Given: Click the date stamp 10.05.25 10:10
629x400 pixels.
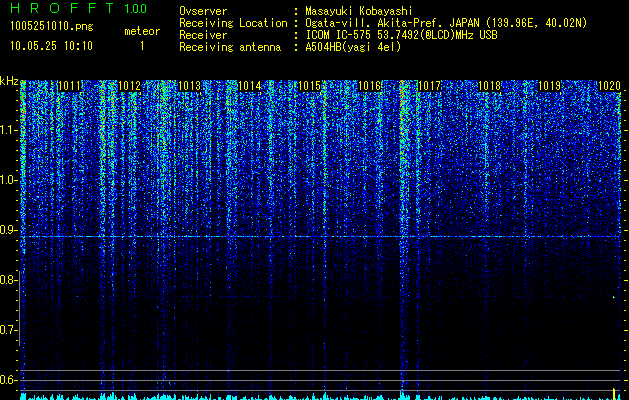Looking at the screenshot, I should coord(51,46).
